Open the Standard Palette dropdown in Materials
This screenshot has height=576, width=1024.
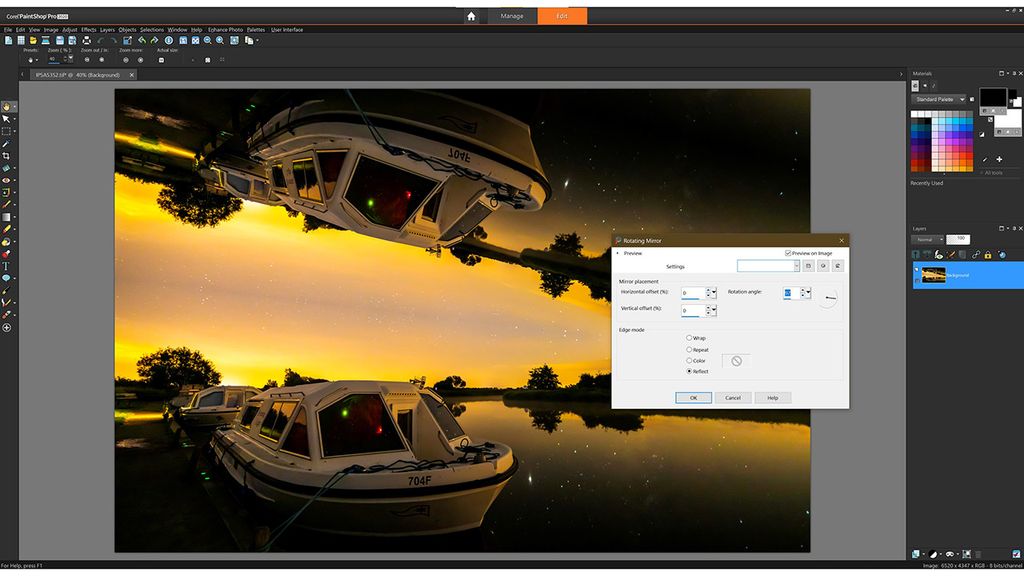962,99
